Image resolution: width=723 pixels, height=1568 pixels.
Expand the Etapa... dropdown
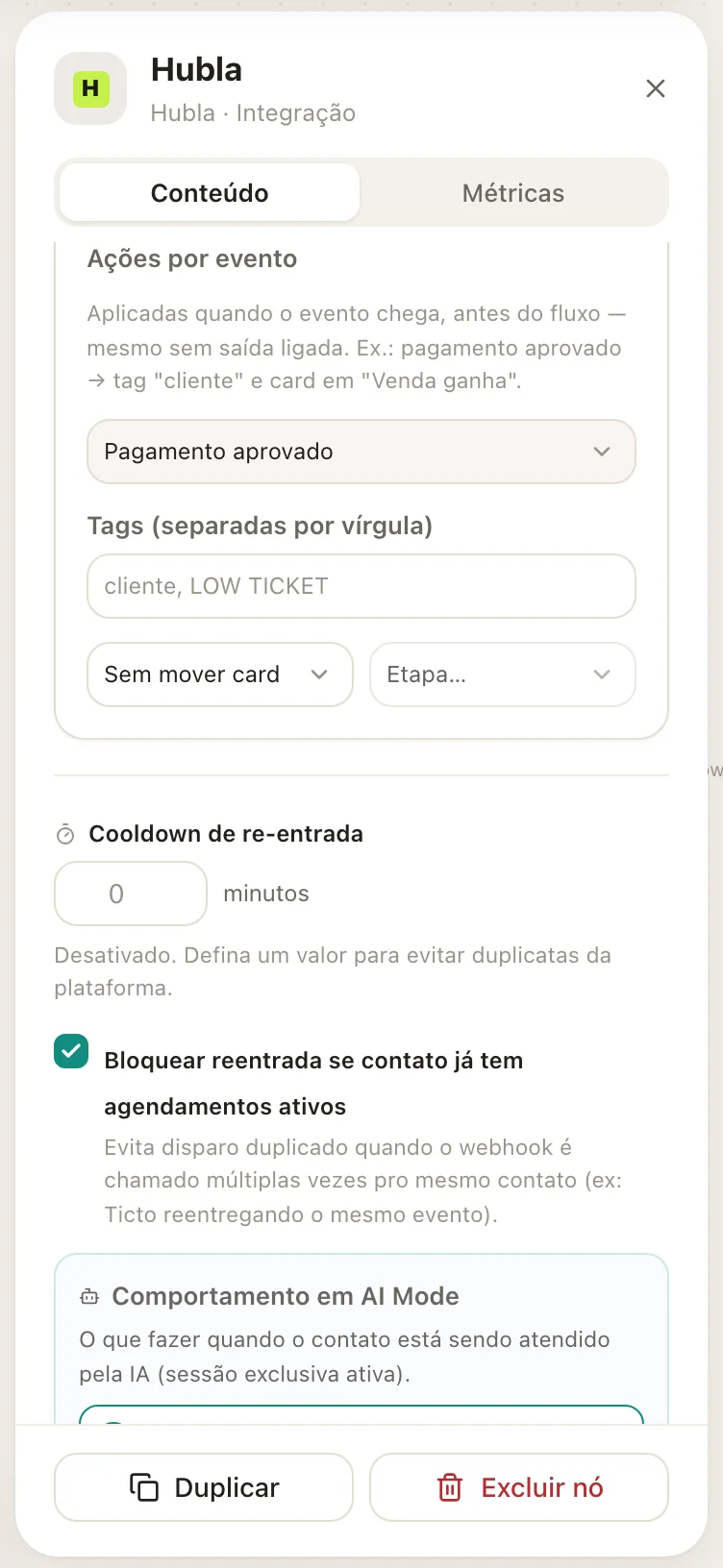(503, 674)
